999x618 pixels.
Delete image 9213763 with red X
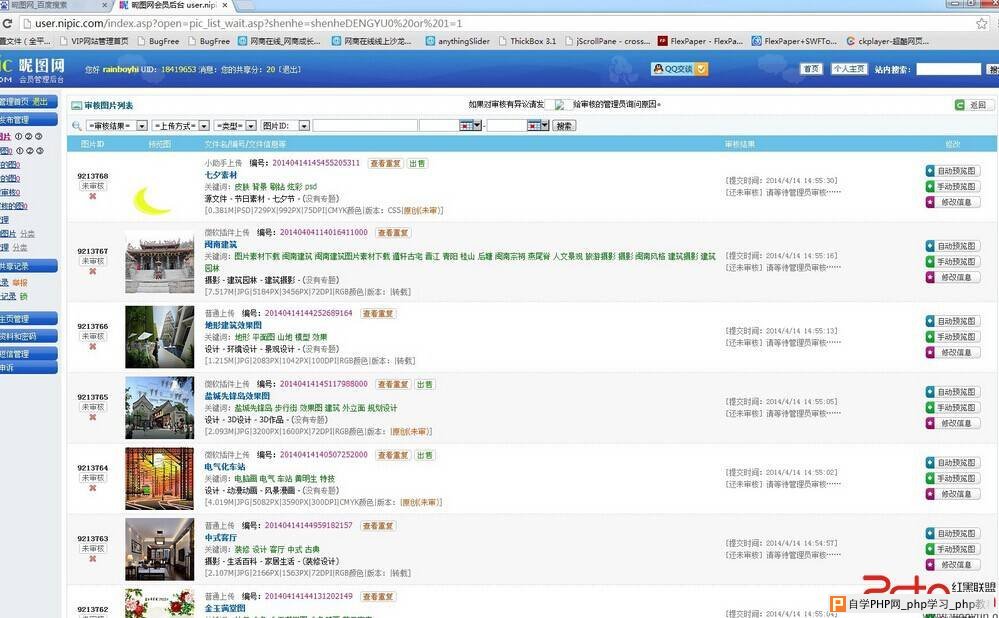pos(92,559)
